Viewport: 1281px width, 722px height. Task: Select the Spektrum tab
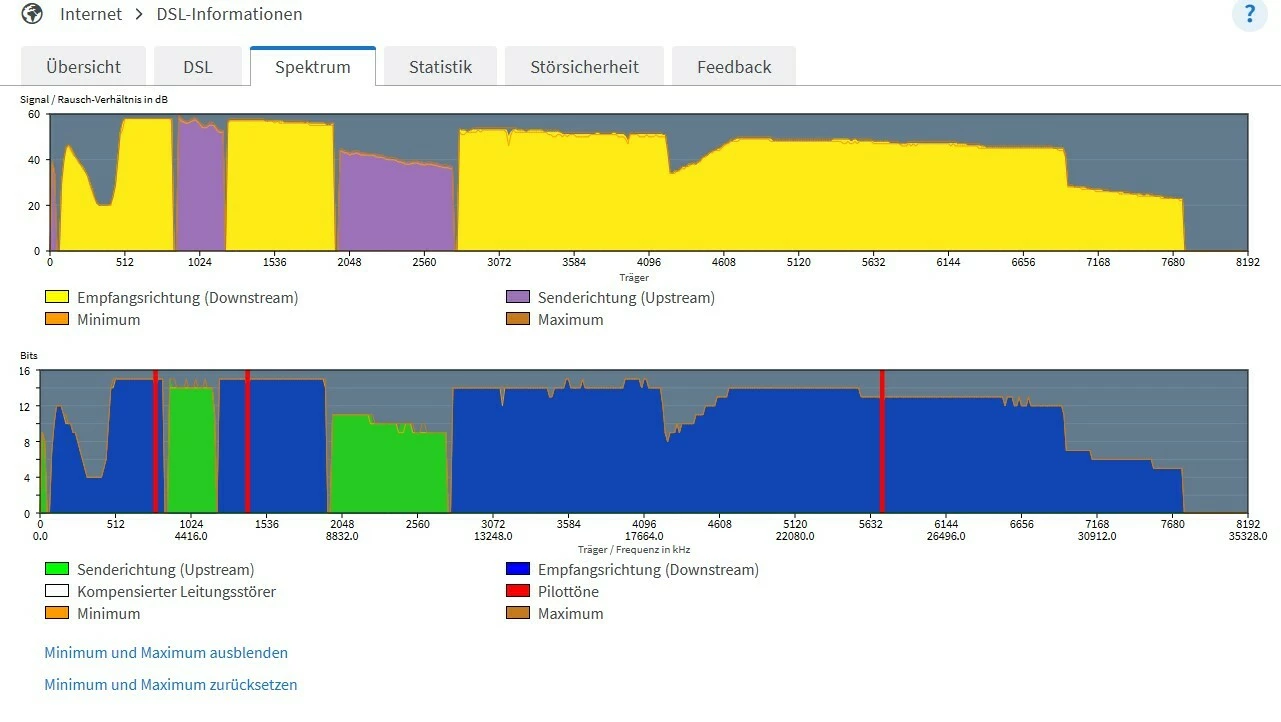coord(313,67)
